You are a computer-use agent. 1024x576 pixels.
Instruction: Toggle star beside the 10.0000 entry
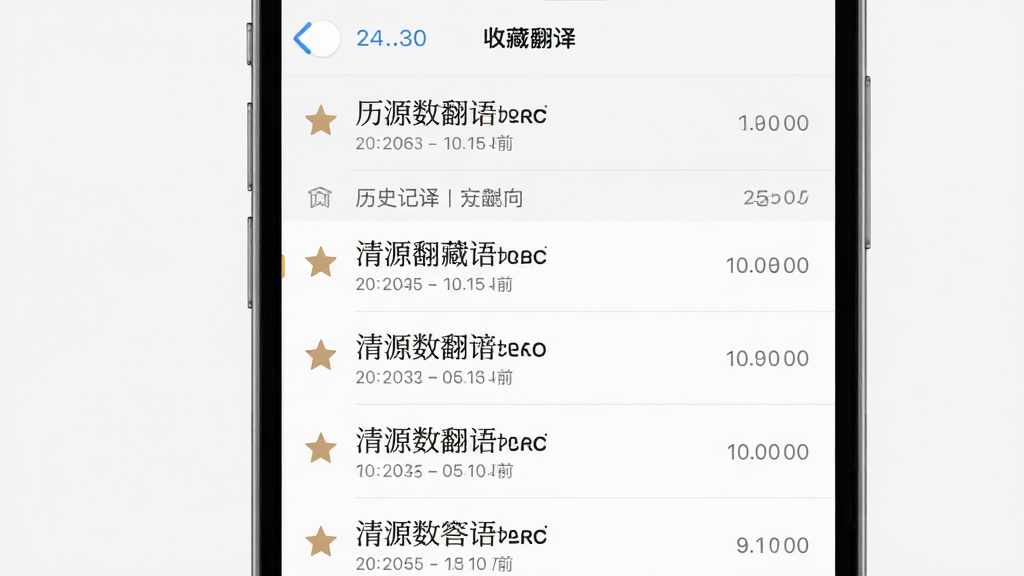click(x=321, y=448)
